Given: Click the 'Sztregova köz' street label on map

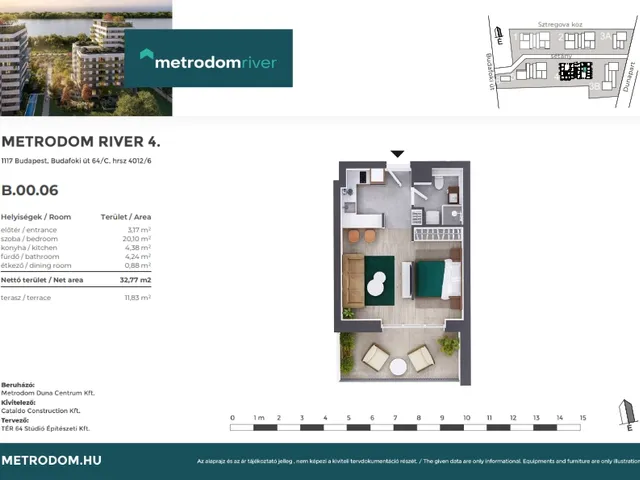Looking at the screenshot, I should click(x=560, y=24).
